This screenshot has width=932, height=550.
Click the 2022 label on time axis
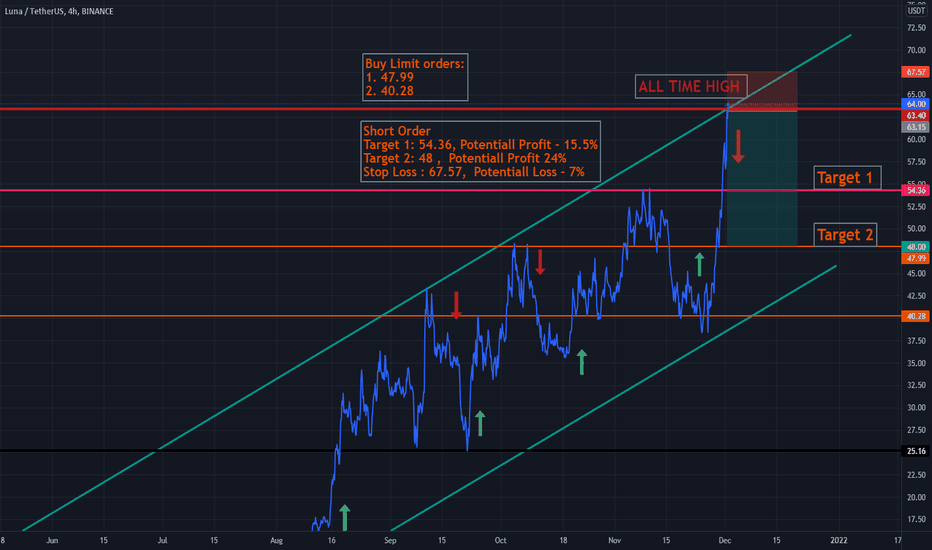click(839, 540)
